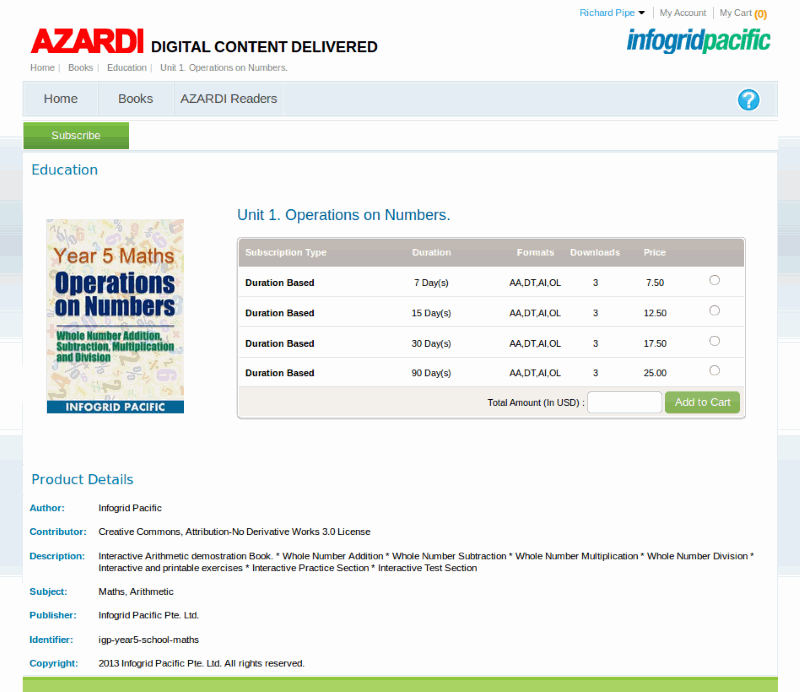This screenshot has height=692, width=800.
Task: Click the Total Amount (In USD) label
Action: pyautogui.click(x=536, y=403)
